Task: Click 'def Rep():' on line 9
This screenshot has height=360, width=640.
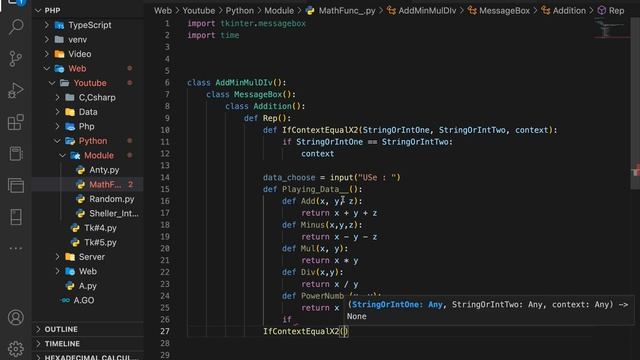Action: (267, 118)
